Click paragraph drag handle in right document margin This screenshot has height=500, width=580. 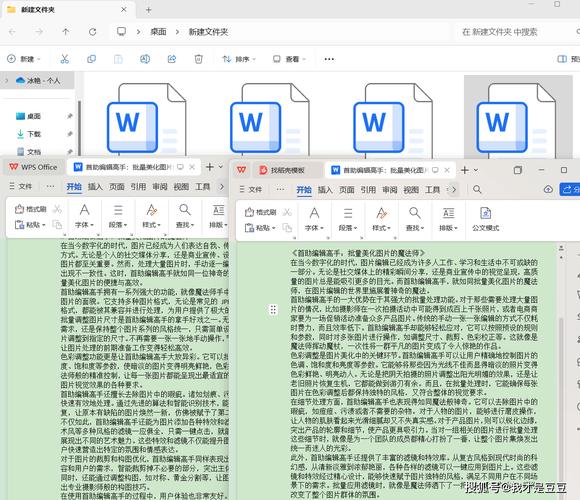pyautogui.click(x=273, y=310)
